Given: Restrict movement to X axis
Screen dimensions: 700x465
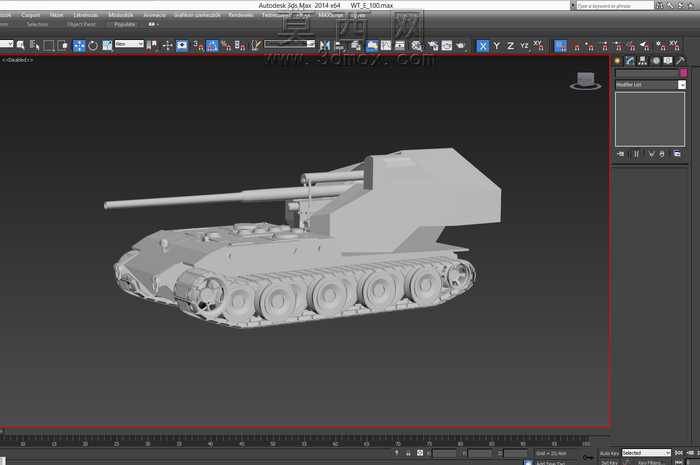Looking at the screenshot, I should pyautogui.click(x=483, y=46).
